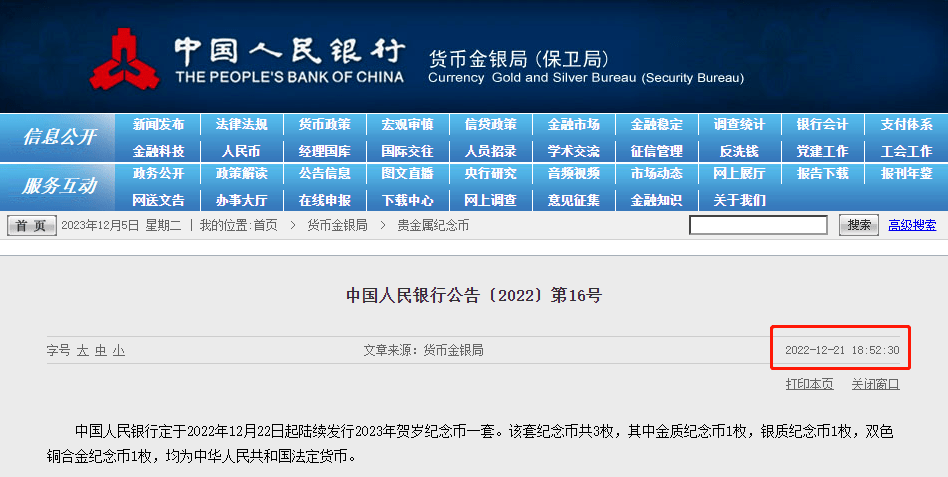Open 金融市场 navigation item
The height and width of the screenshot is (477, 948).
tap(574, 125)
